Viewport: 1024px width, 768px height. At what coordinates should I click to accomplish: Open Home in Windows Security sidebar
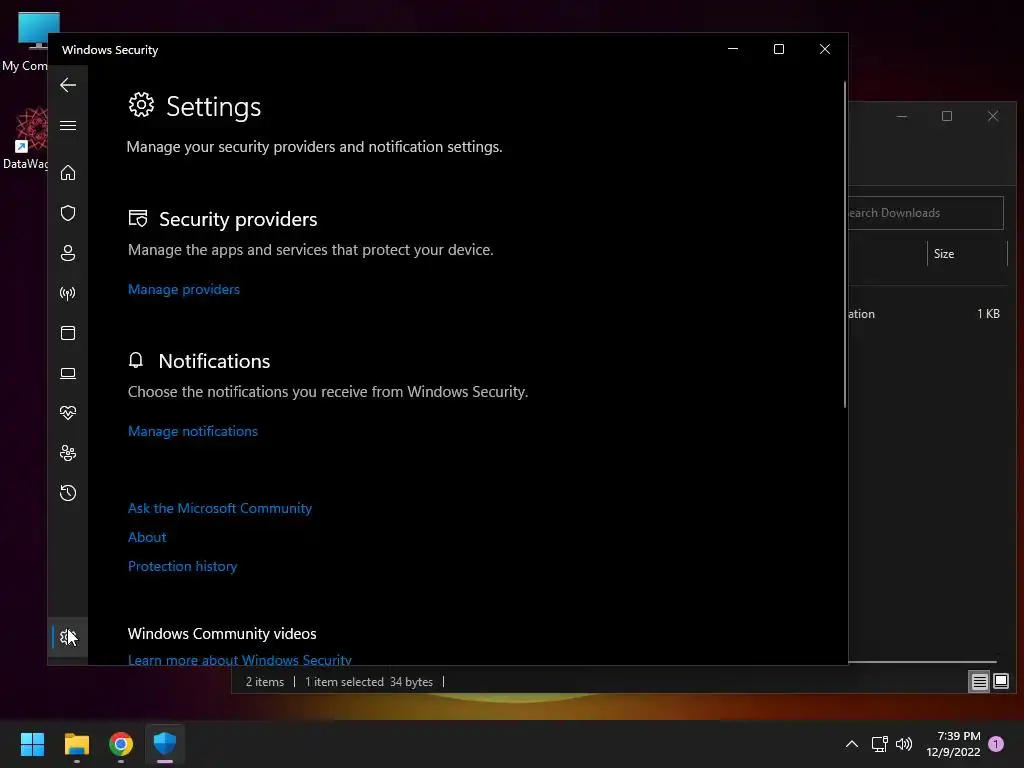point(68,173)
